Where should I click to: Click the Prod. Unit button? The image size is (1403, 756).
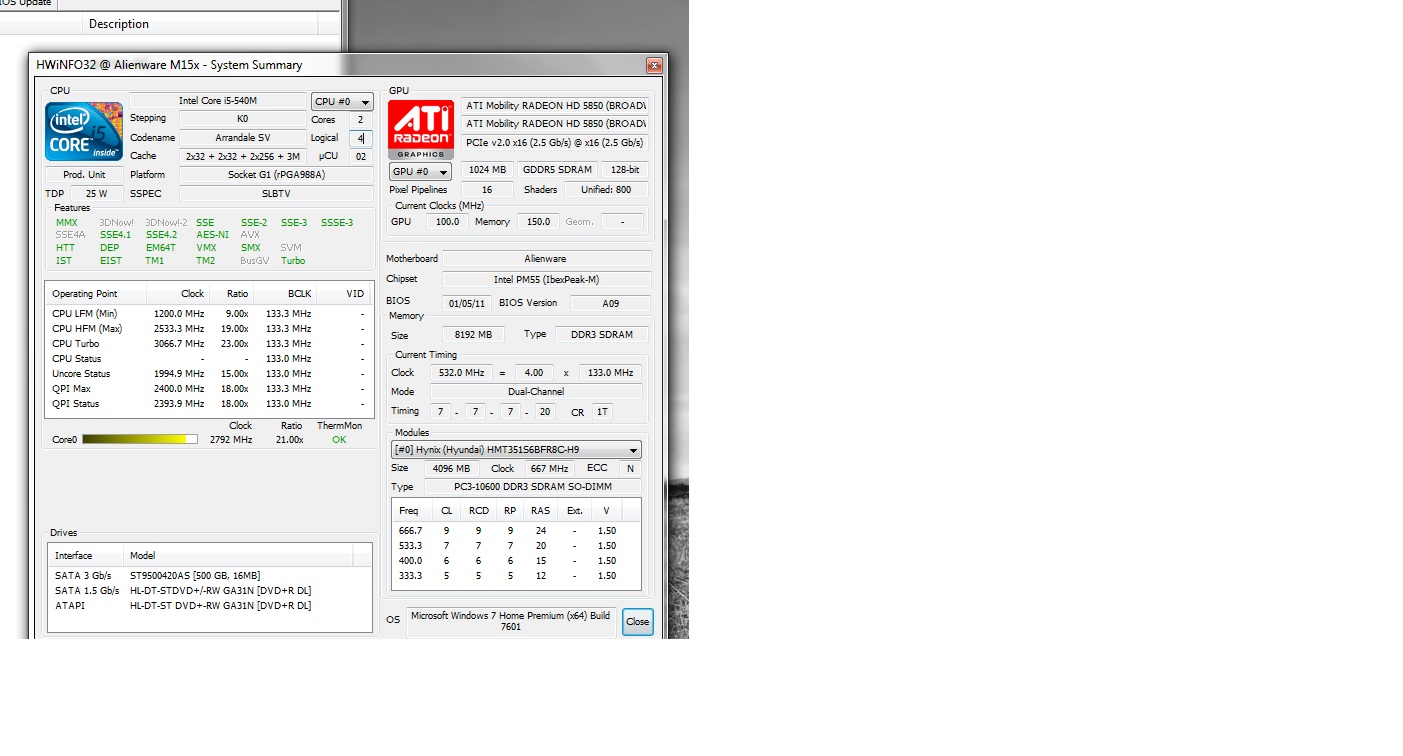point(84,175)
